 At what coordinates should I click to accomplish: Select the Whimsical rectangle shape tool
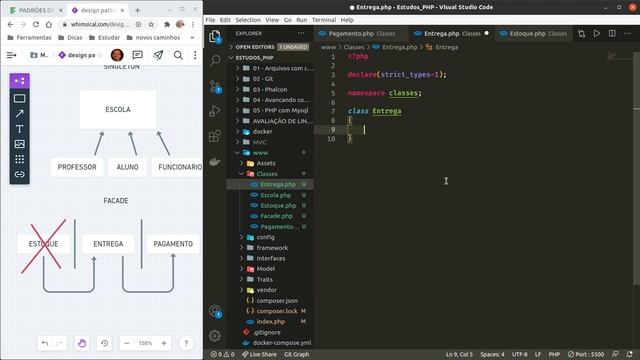(x=19, y=98)
